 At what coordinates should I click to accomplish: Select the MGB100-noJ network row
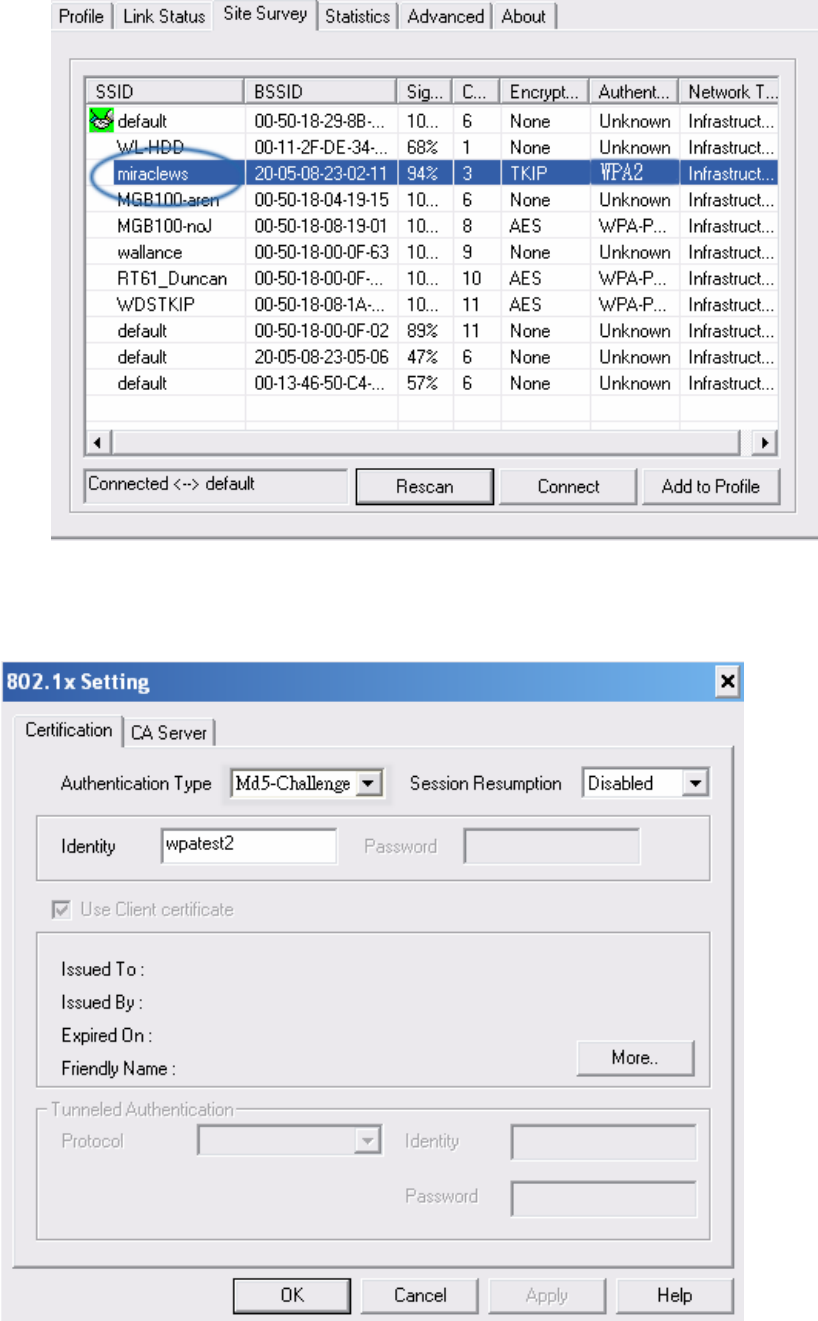point(432,226)
